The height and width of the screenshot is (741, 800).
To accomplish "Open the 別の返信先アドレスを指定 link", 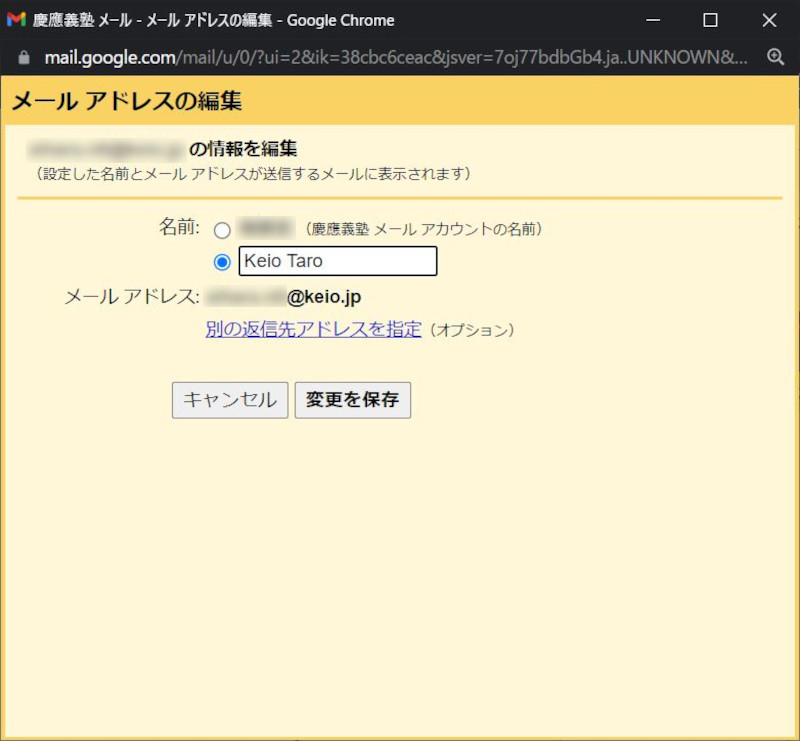I will (313, 329).
